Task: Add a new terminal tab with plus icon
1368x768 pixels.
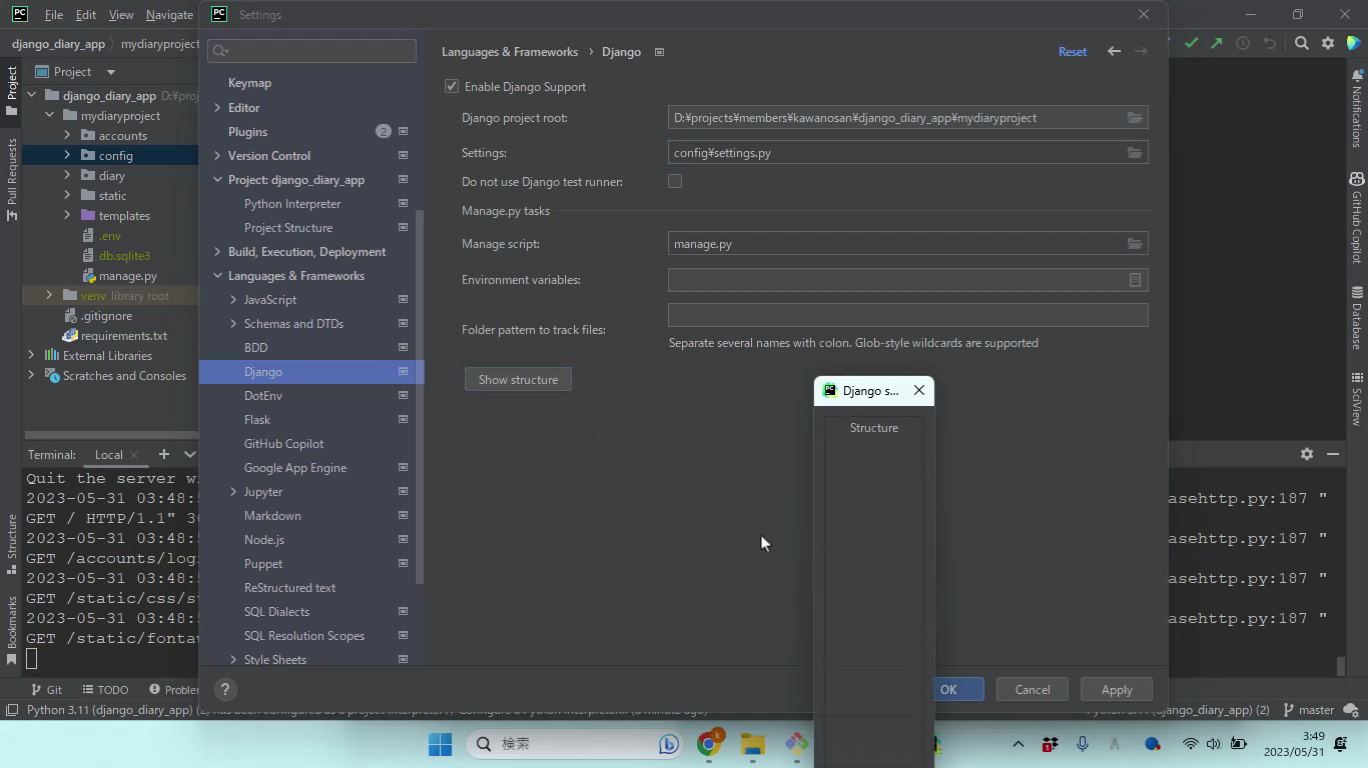Action: coord(164,454)
